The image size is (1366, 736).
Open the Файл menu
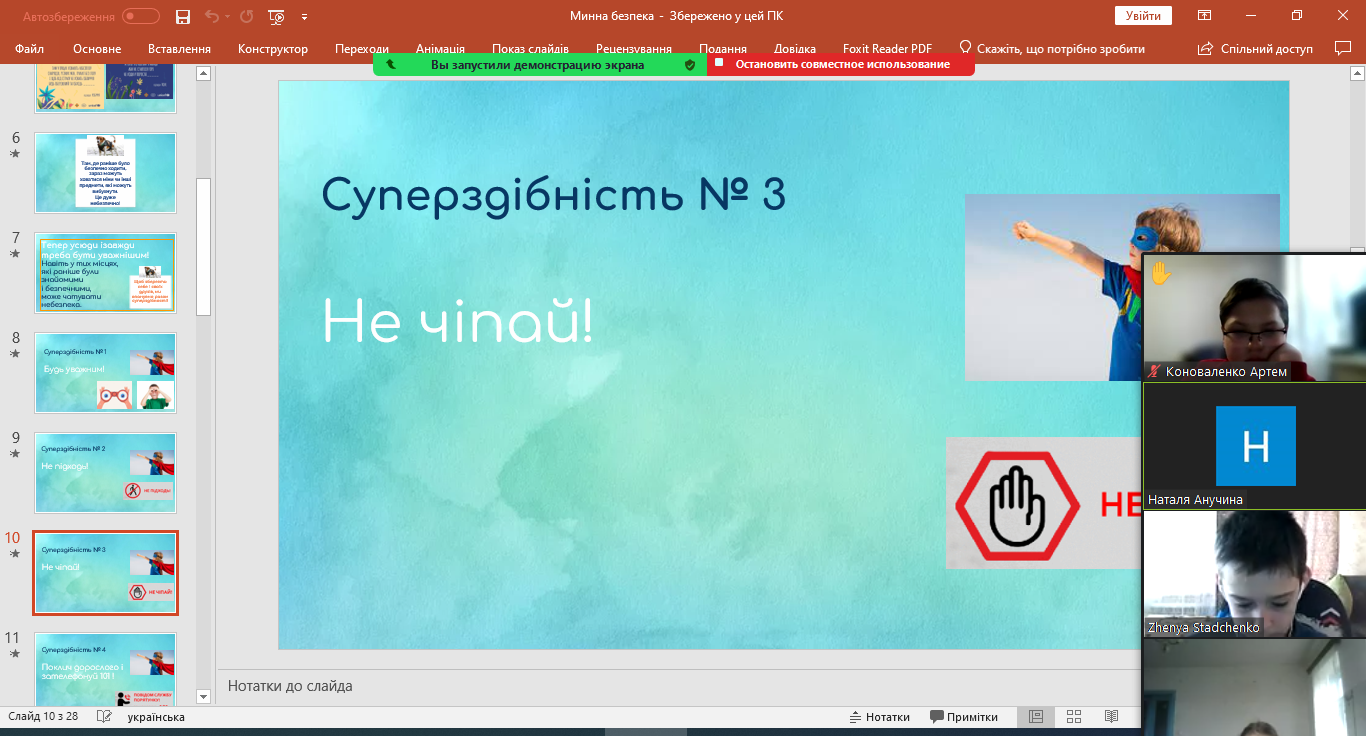click(x=30, y=48)
